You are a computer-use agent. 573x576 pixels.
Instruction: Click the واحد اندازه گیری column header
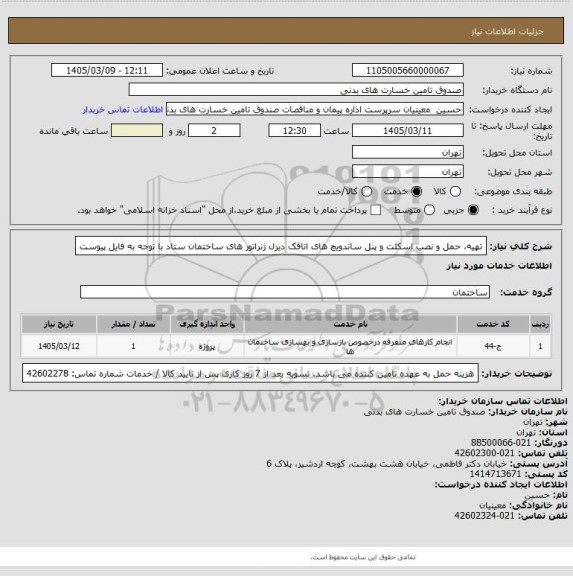coord(207,324)
